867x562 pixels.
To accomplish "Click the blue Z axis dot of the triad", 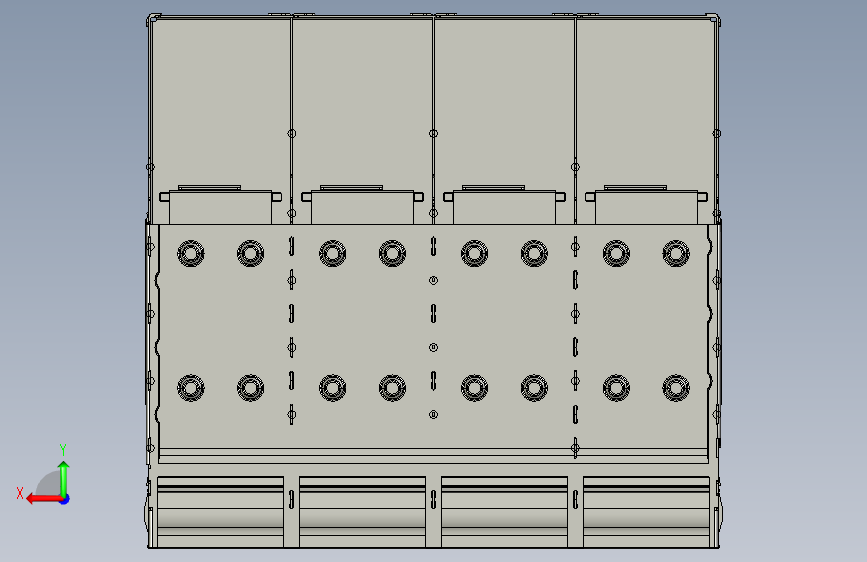I will tap(65, 499).
